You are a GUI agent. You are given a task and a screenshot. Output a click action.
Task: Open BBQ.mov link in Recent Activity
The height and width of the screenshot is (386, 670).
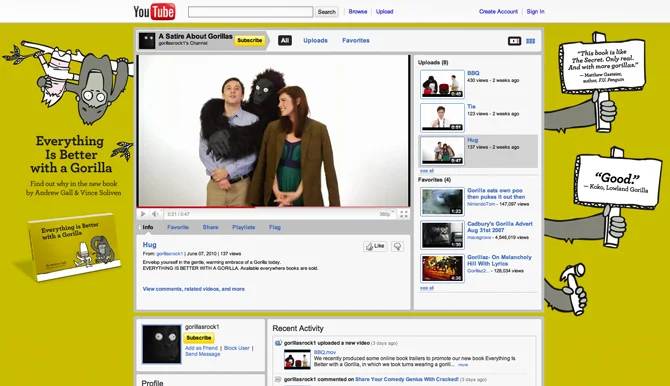click(325, 352)
